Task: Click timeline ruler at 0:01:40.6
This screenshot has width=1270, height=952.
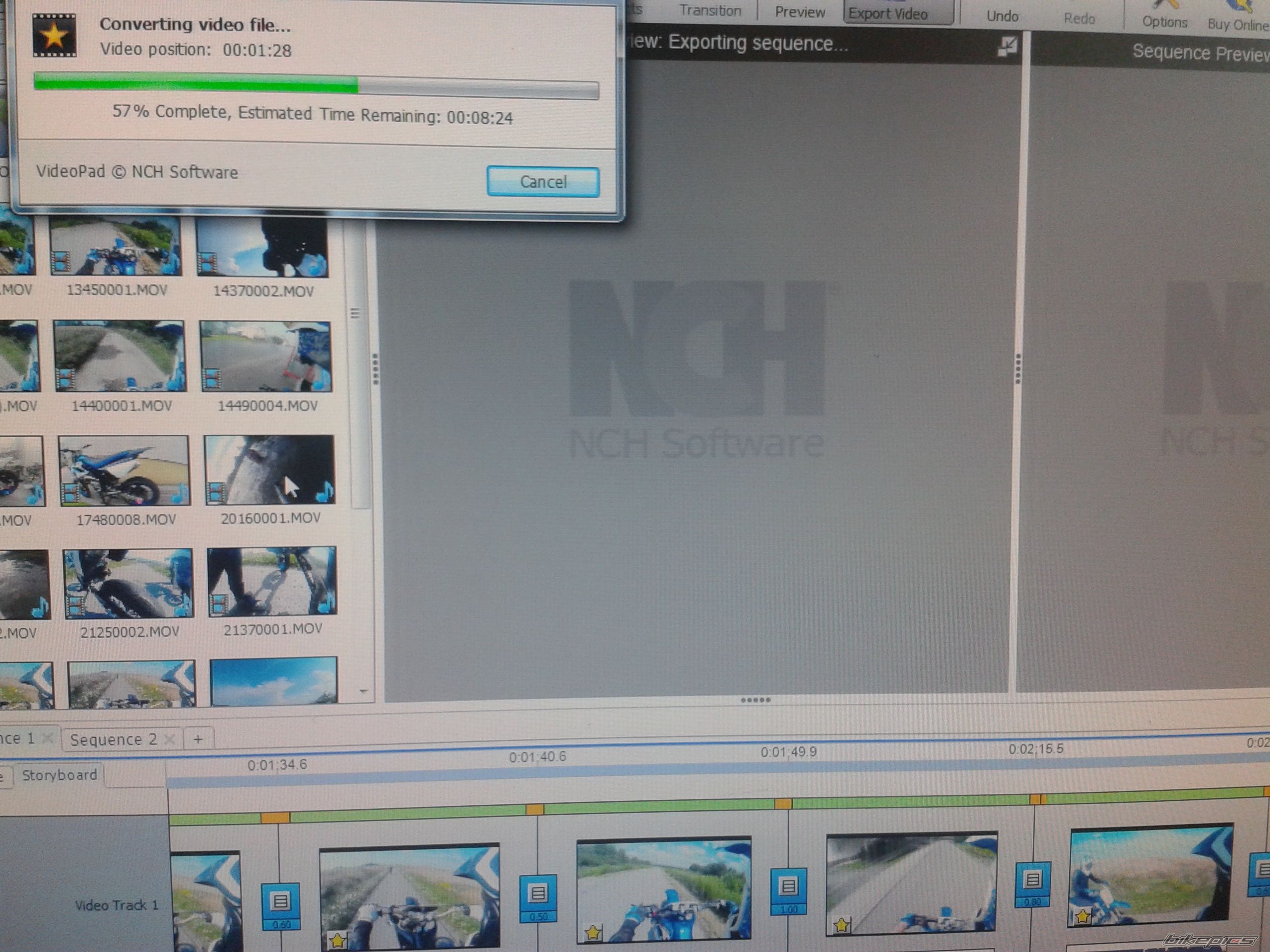Action: click(x=537, y=757)
